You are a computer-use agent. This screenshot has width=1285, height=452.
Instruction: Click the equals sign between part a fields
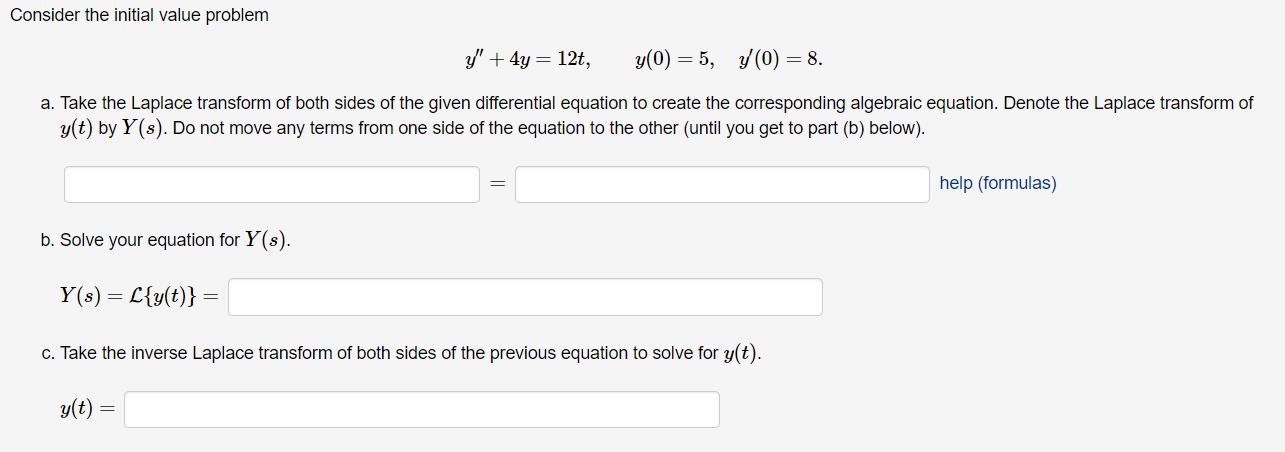click(497, 185)
